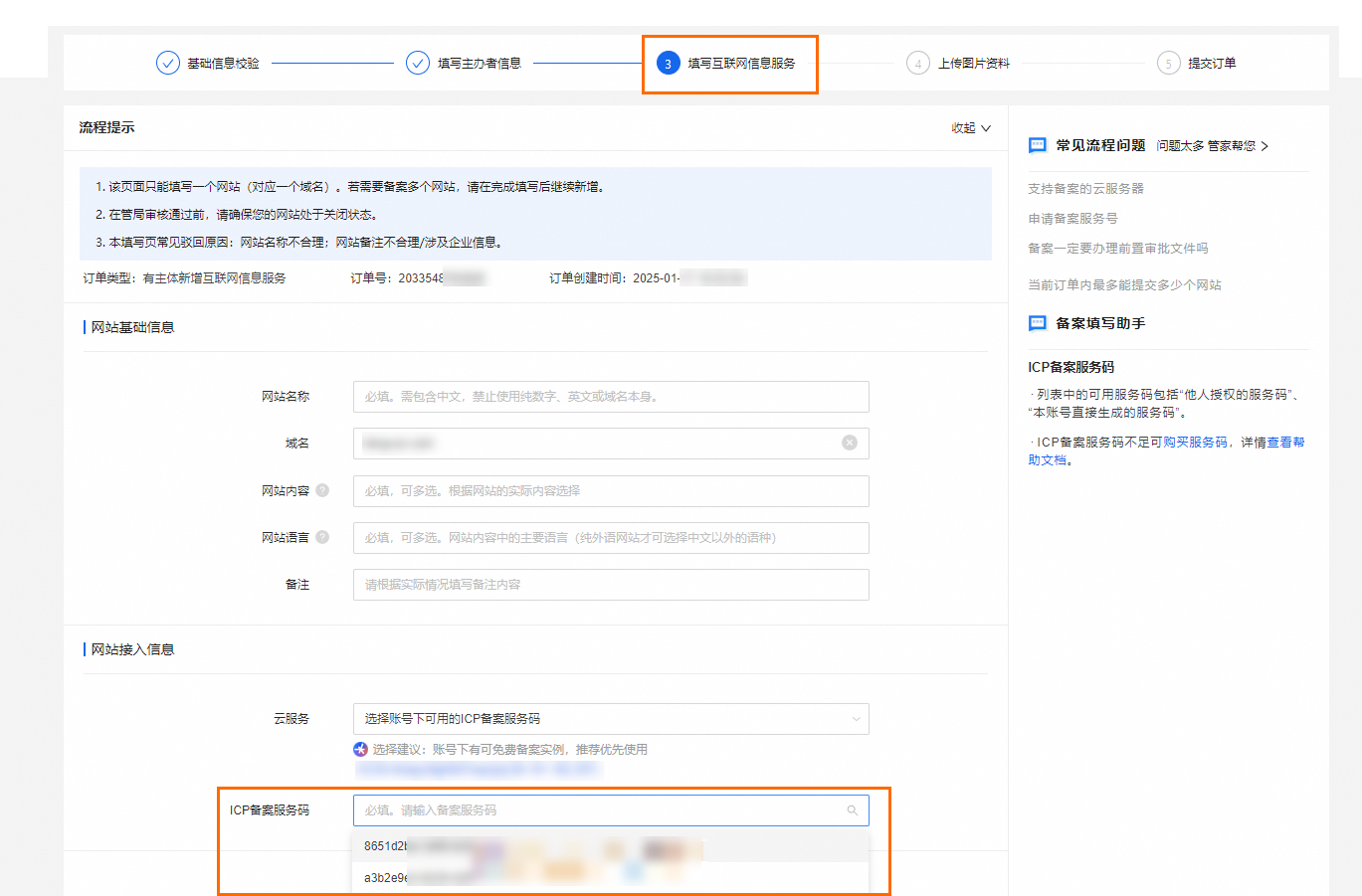Image resolution: width=1362 pixels, height=896 pixels.
Task: Click the 网站名称 input field
Action: point(610,397)
